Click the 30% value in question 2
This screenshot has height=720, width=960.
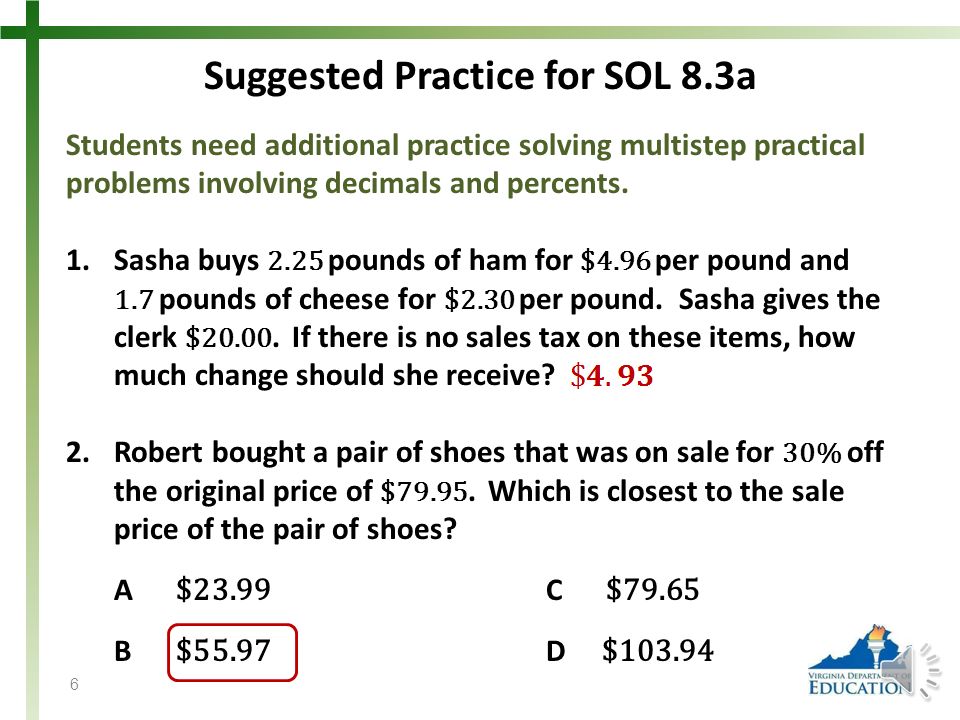pos(812,453)
